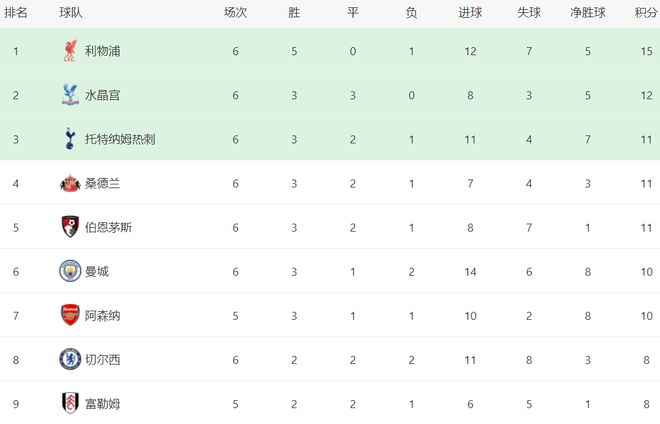Image resolution: width=660 pixels, height=424 pixels.
Task: Click the Tottenham Hotspur cockerel crest
Action: tap(69, 139)
